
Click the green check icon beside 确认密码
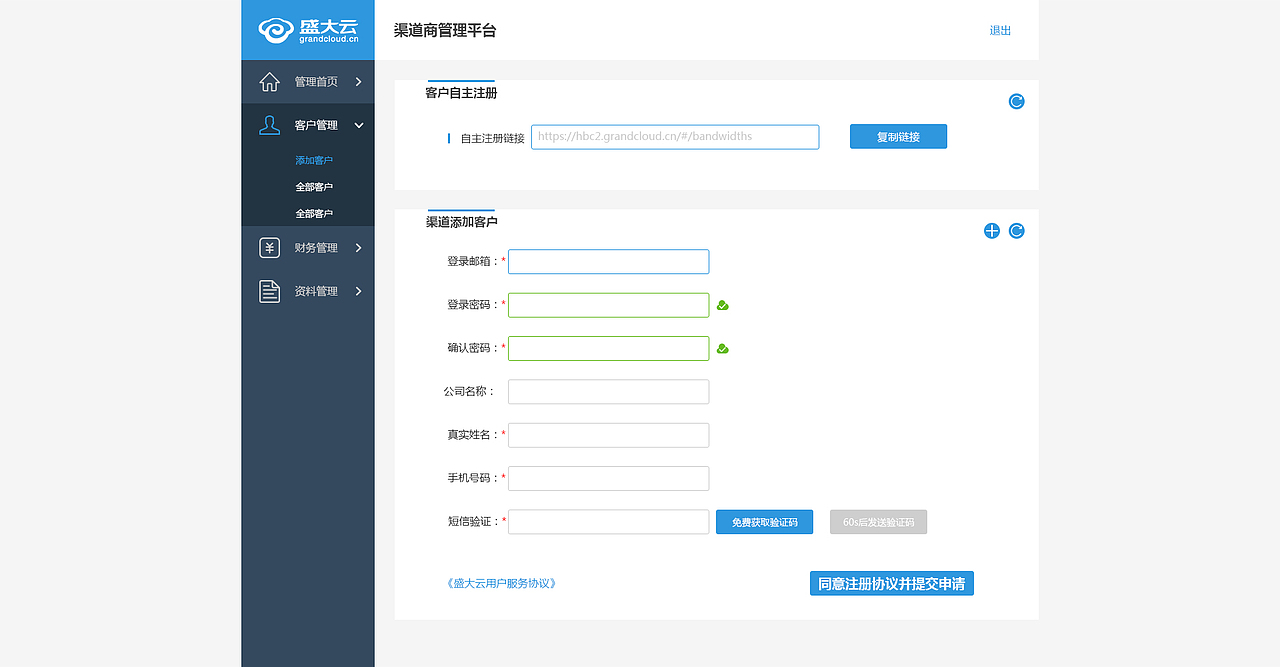[x=723, y=349]
